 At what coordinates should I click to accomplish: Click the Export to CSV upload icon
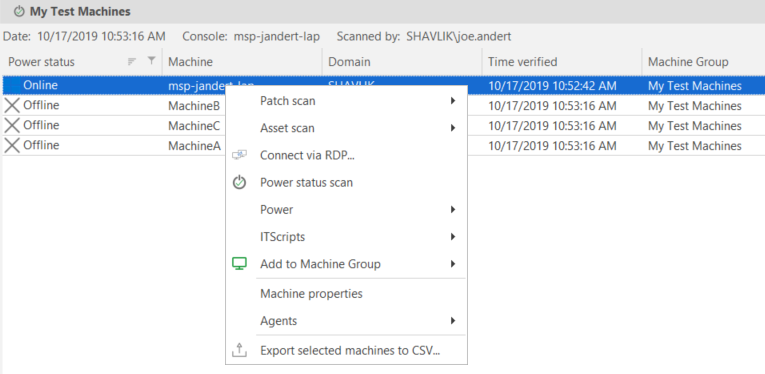tap(239, 350)
